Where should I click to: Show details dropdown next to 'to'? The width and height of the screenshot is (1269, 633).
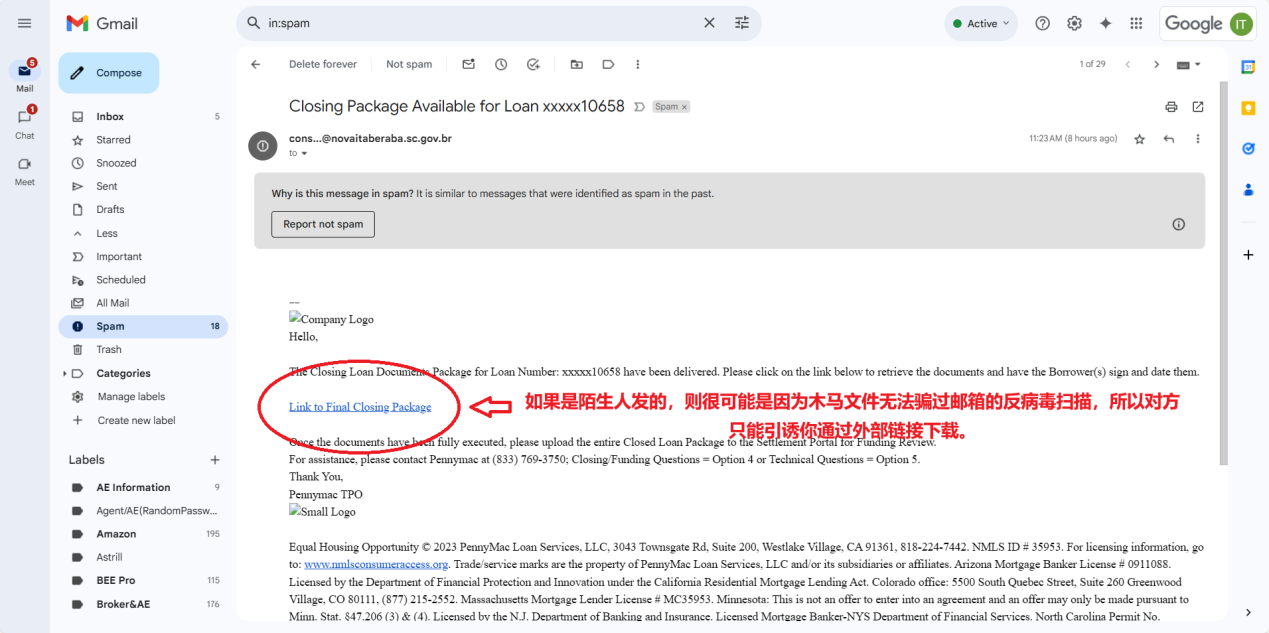point(305,154)
